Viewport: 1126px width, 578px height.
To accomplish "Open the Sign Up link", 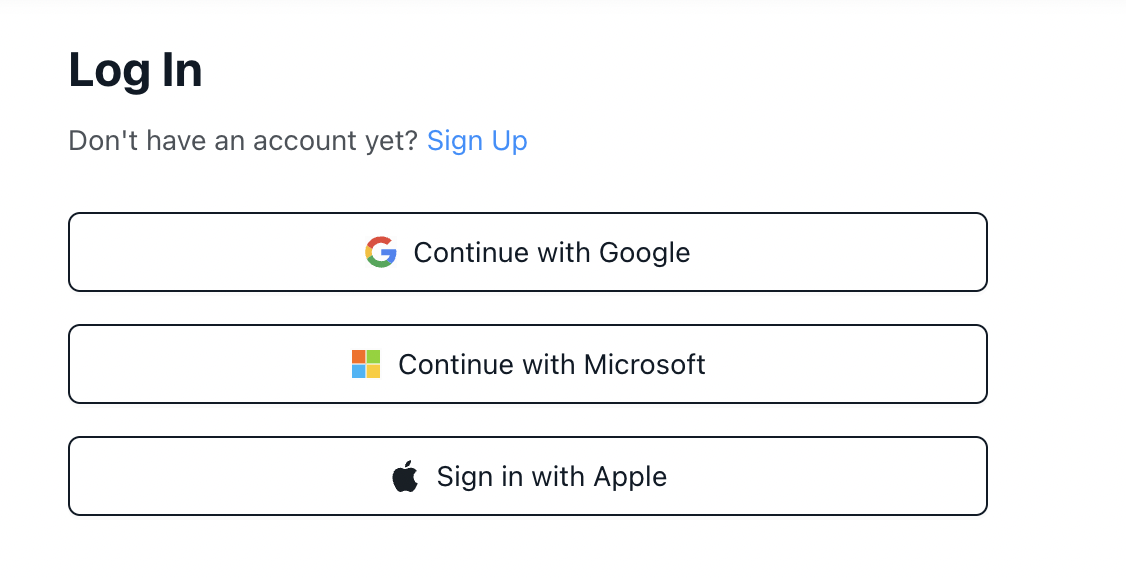I will pyautogui.click(x=477, y=141).
